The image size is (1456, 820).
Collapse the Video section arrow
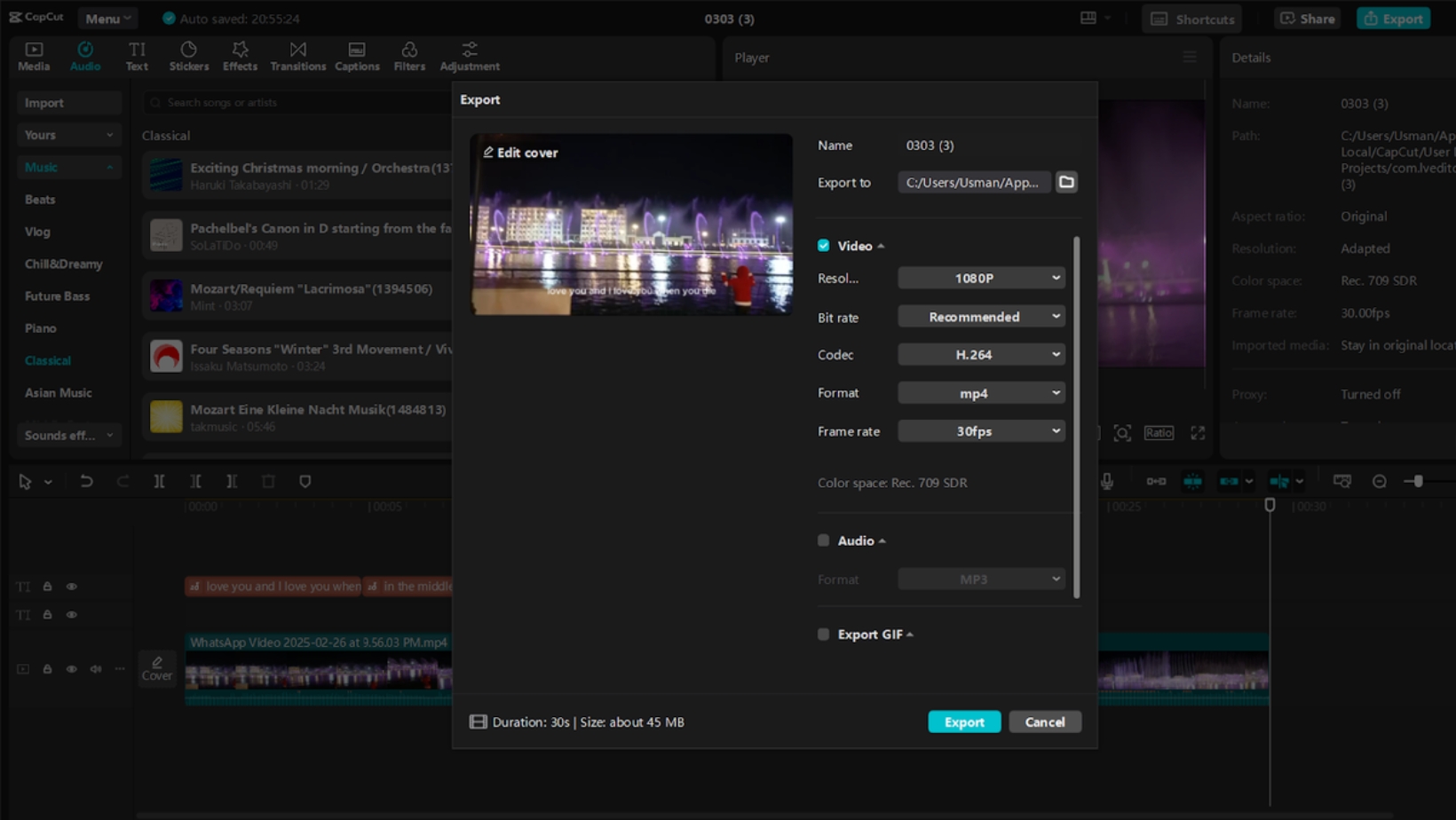point(881,246)
